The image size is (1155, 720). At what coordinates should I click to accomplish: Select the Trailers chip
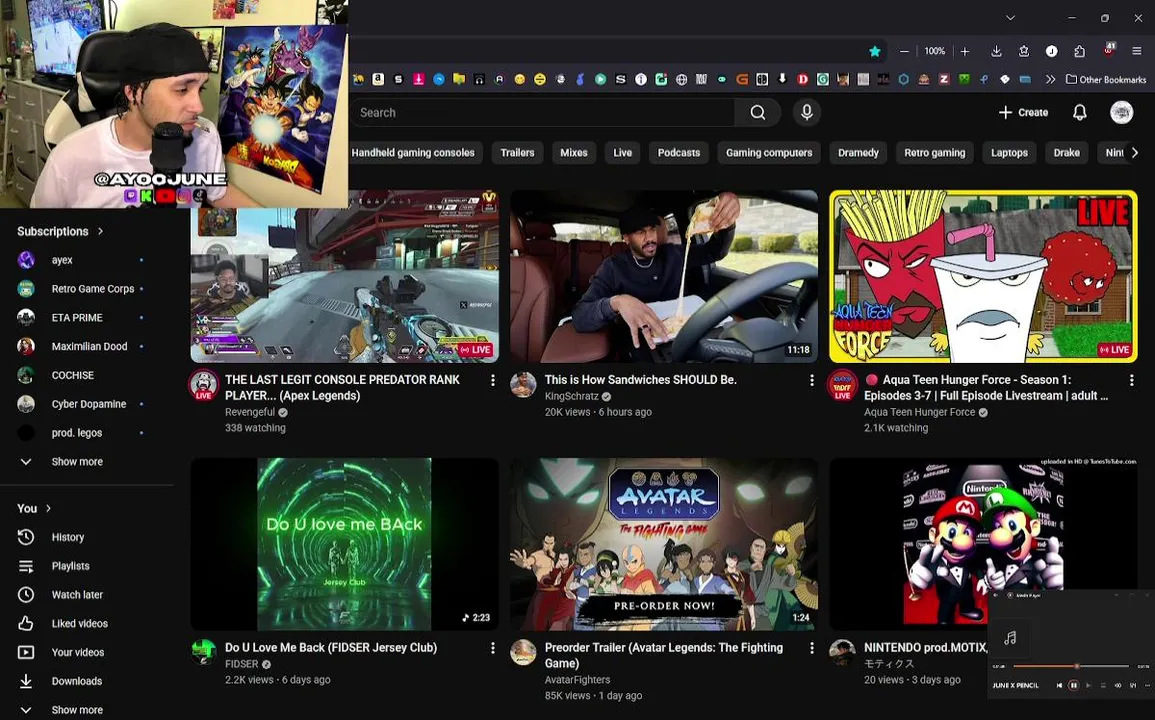tap(517, 153)
